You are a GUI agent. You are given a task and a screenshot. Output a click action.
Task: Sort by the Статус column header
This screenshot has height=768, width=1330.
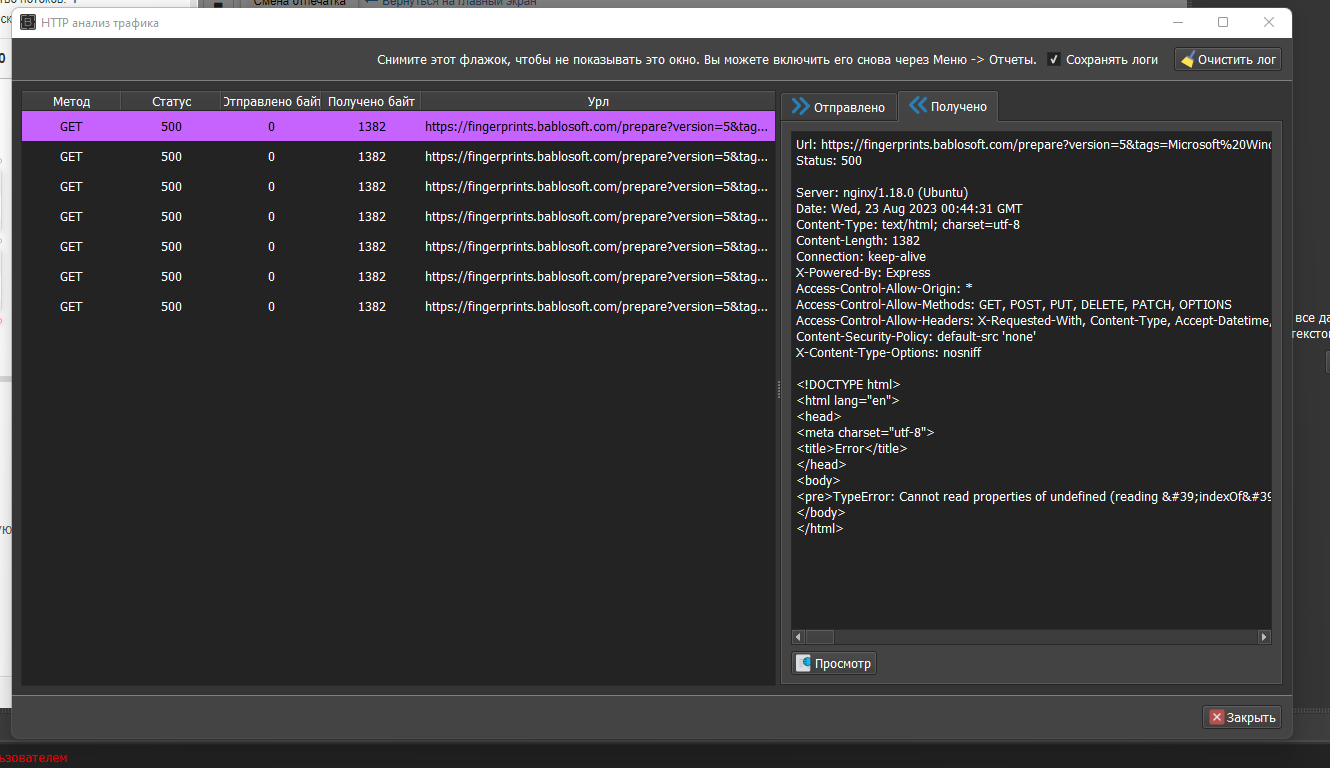171,102
